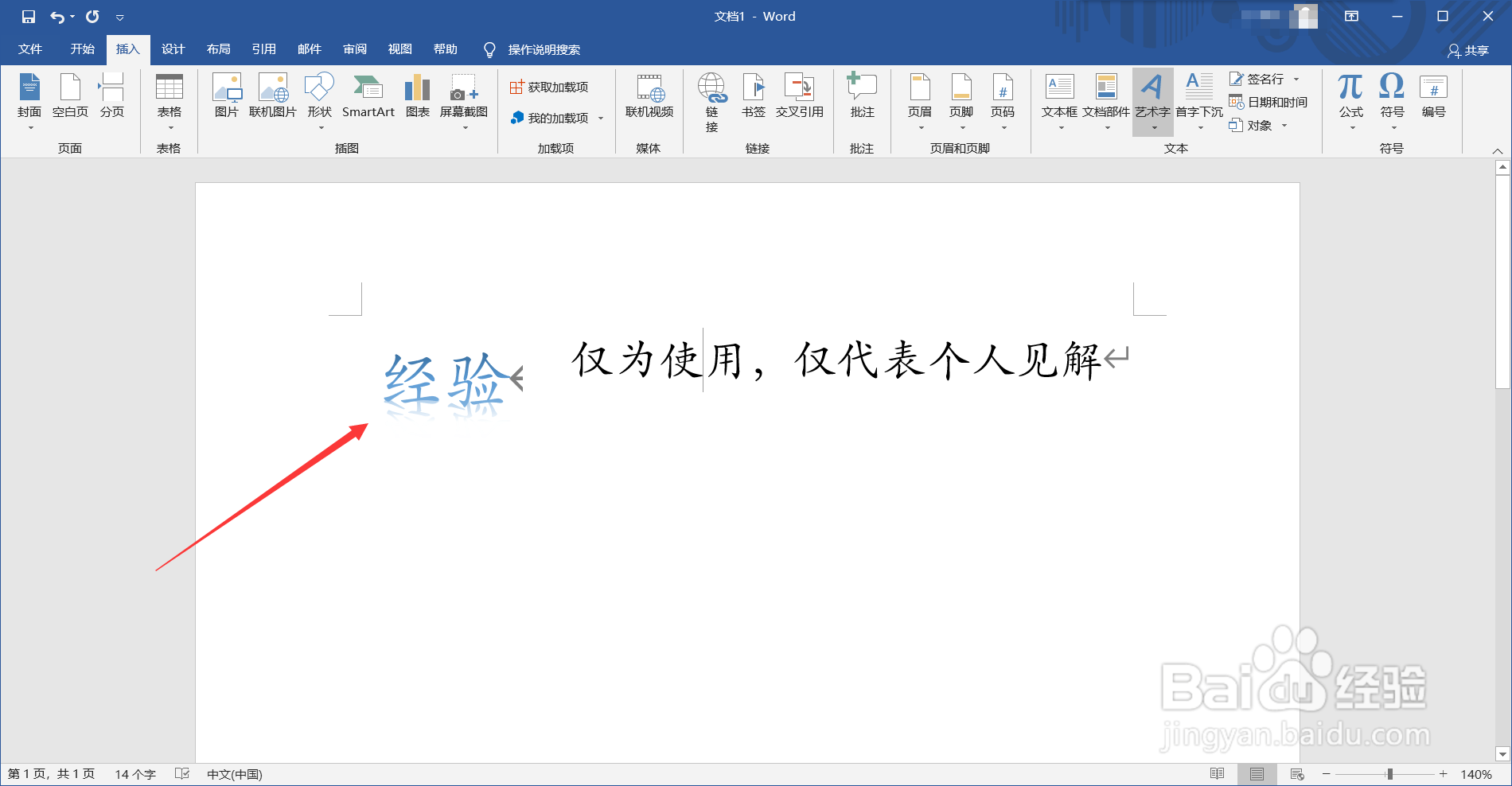
Task: Insert a 分页 page break
Action: 112,96
